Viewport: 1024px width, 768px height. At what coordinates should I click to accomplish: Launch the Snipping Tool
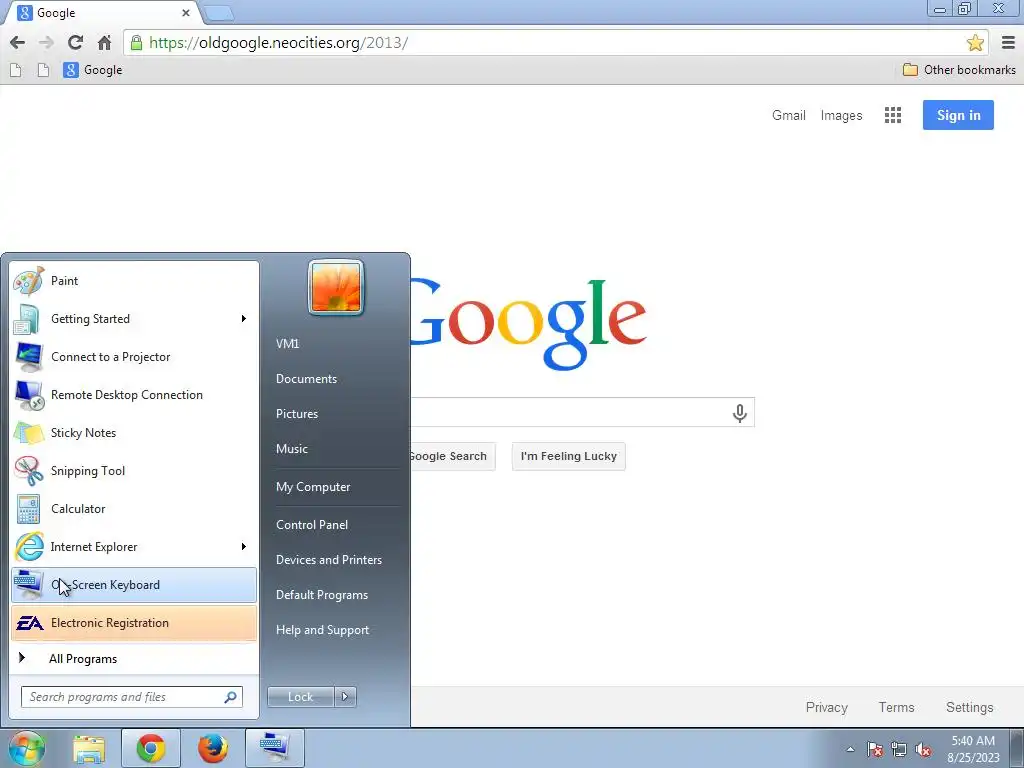tap(134, 471)
